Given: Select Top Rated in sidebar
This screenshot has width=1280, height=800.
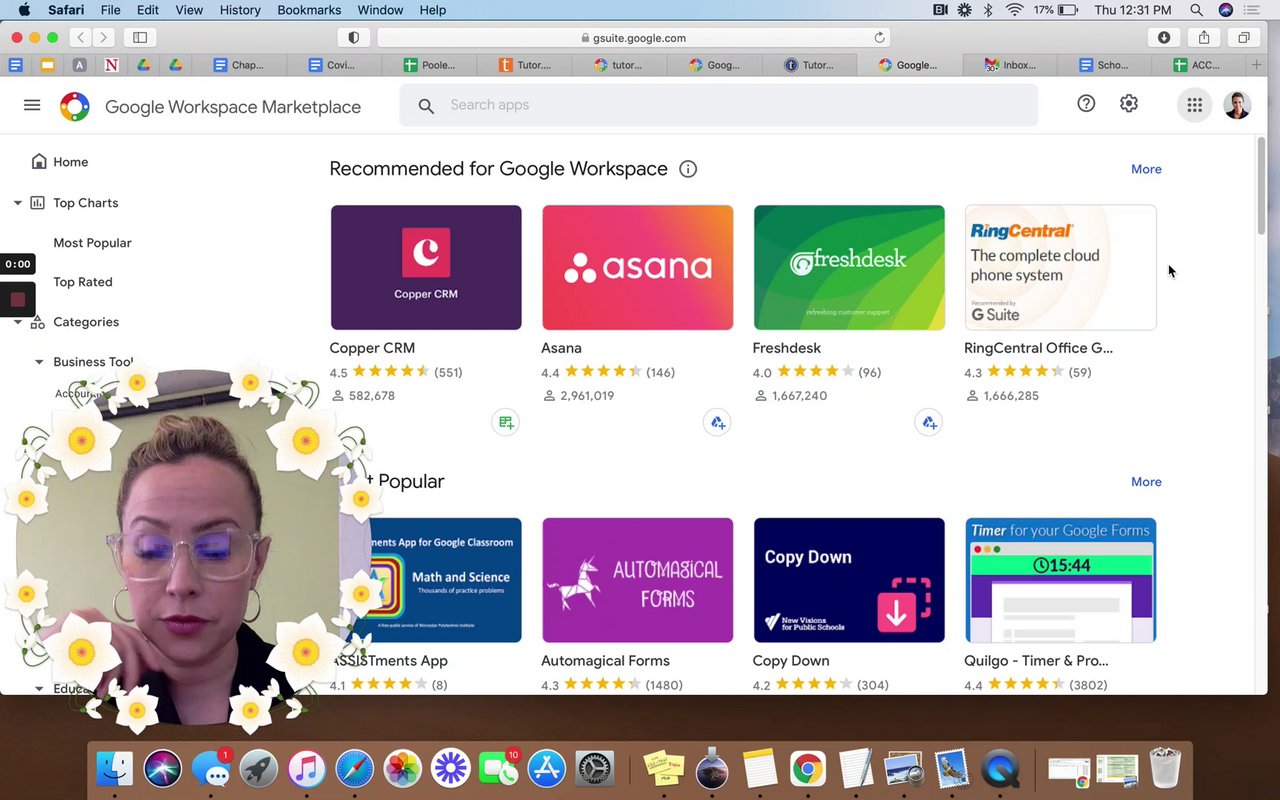Looking at the screenshot, I should click(x=83, y=282).
